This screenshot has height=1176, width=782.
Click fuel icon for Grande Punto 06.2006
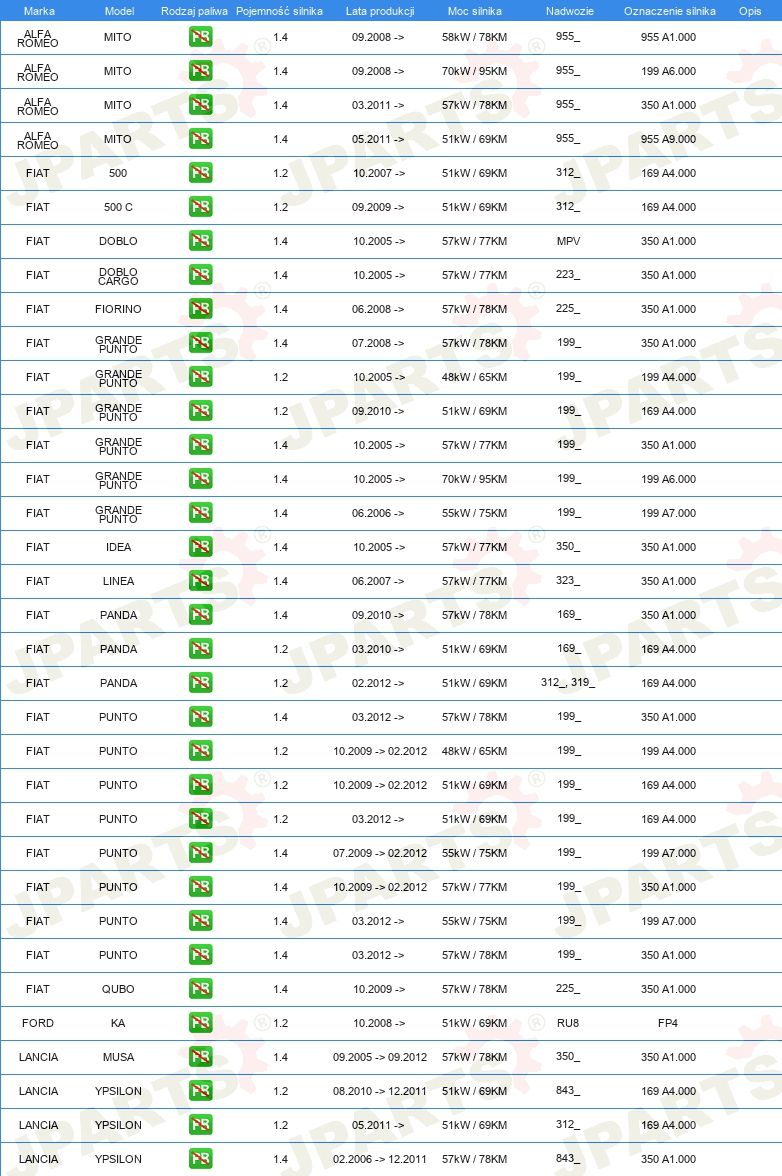(x=200, y=513)
